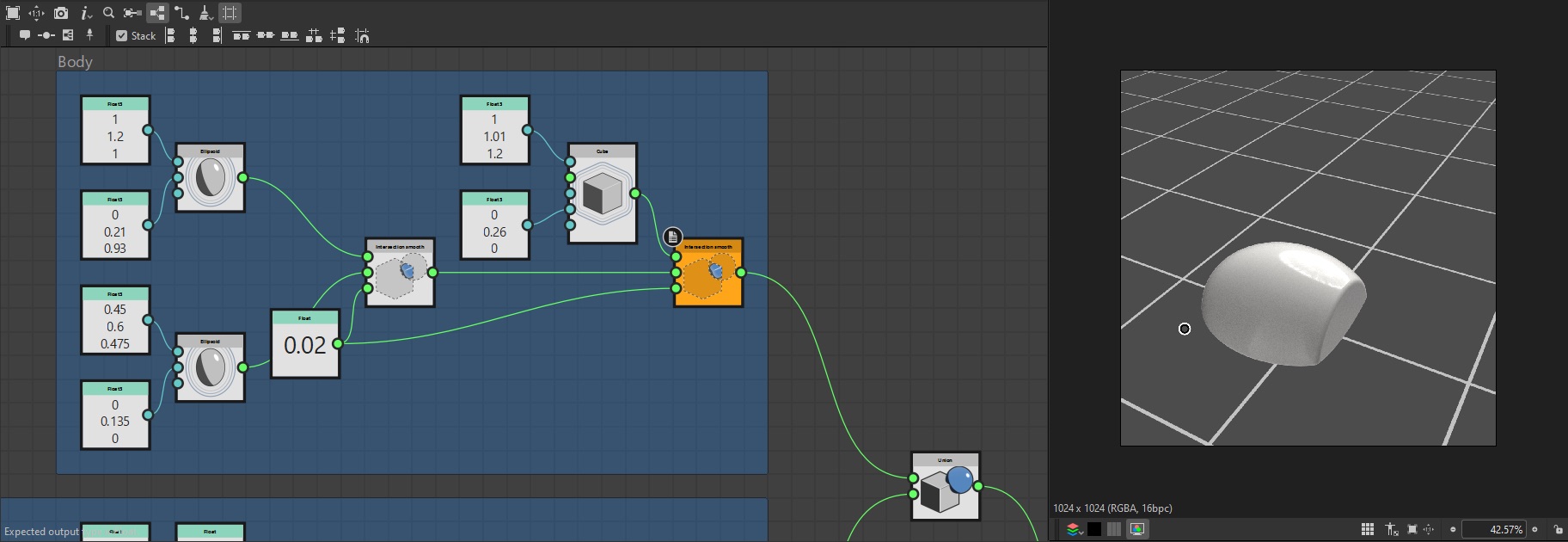The image size is (1568, 542).
Task: Select the Float3 node with 0.45, 0.6, 0.475
Action: click(x=115, y=320)
